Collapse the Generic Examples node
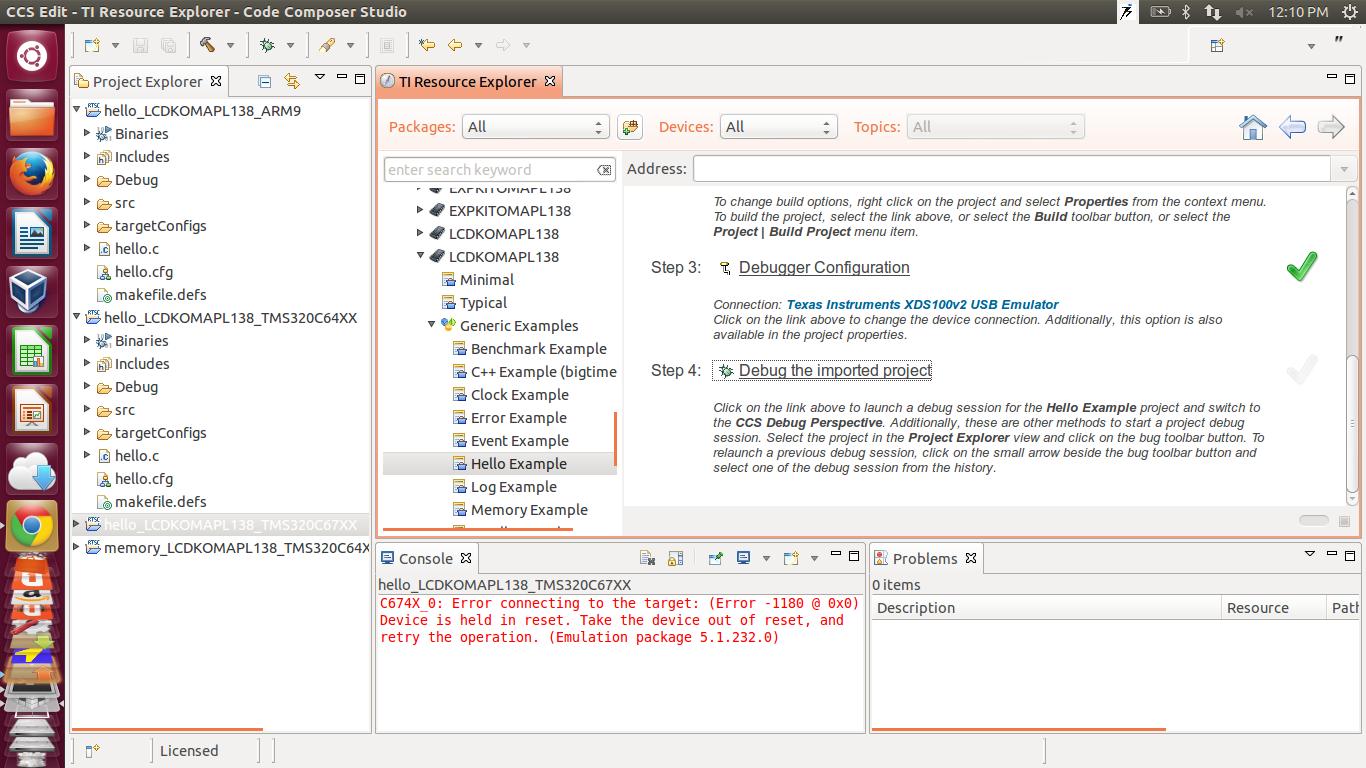 [431, 325]
